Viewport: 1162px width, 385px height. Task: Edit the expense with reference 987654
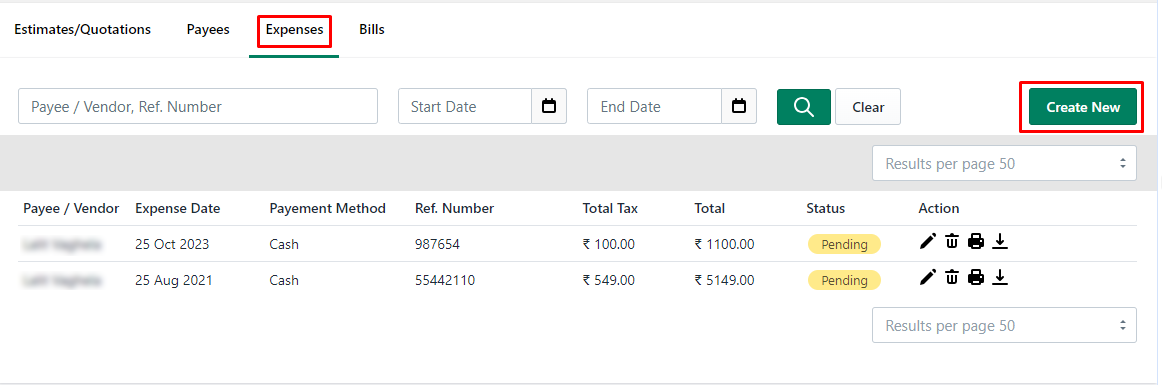click(928, 241)
